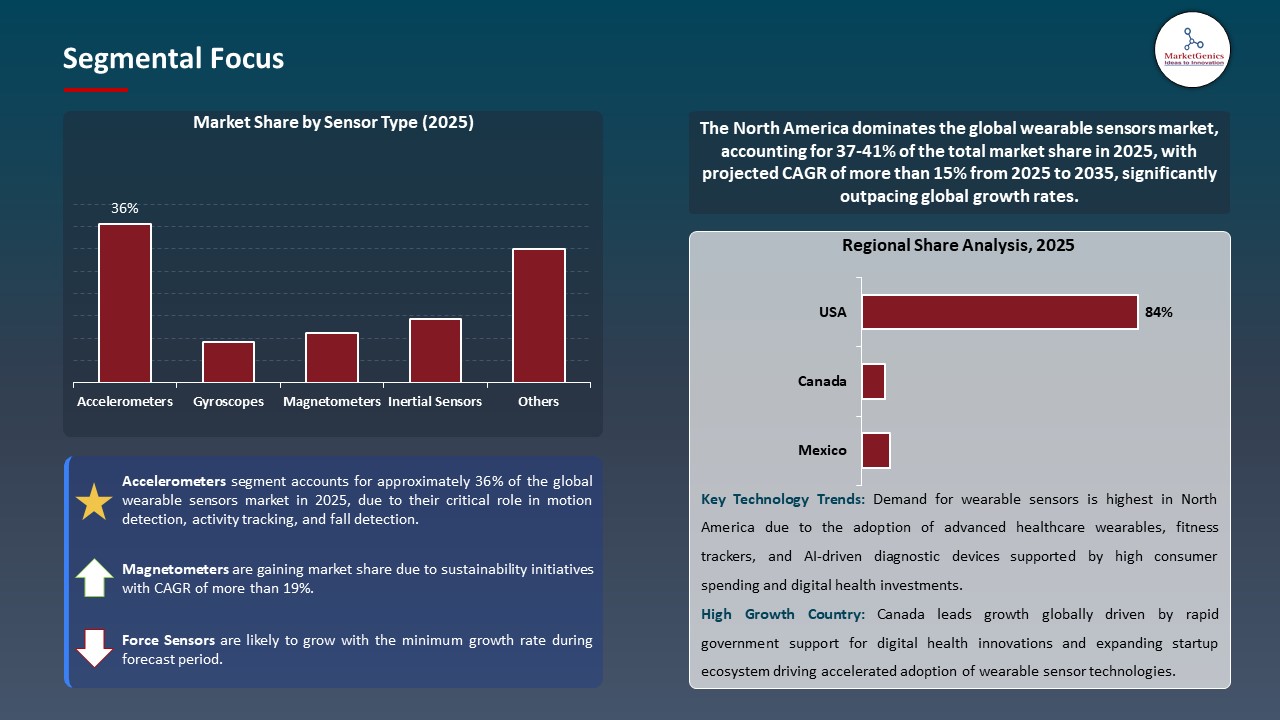Click the Market Share by Sensor Type chart title
Viewport: 1280px width, 720px height.
[x=333, y=122]
